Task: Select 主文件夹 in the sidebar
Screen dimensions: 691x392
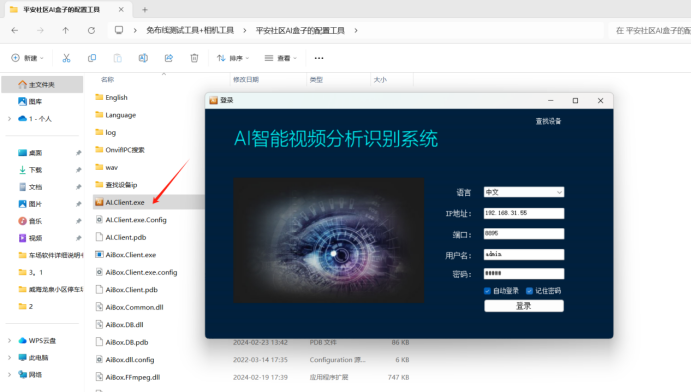Action: pos(42,85)
